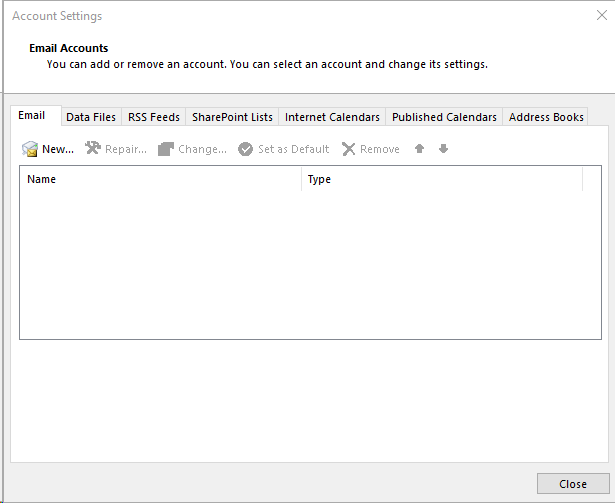This screenshot has width=615, height=503.
Task: Click the Set as Default checkmark icon
Action: (x=245, y=149)
